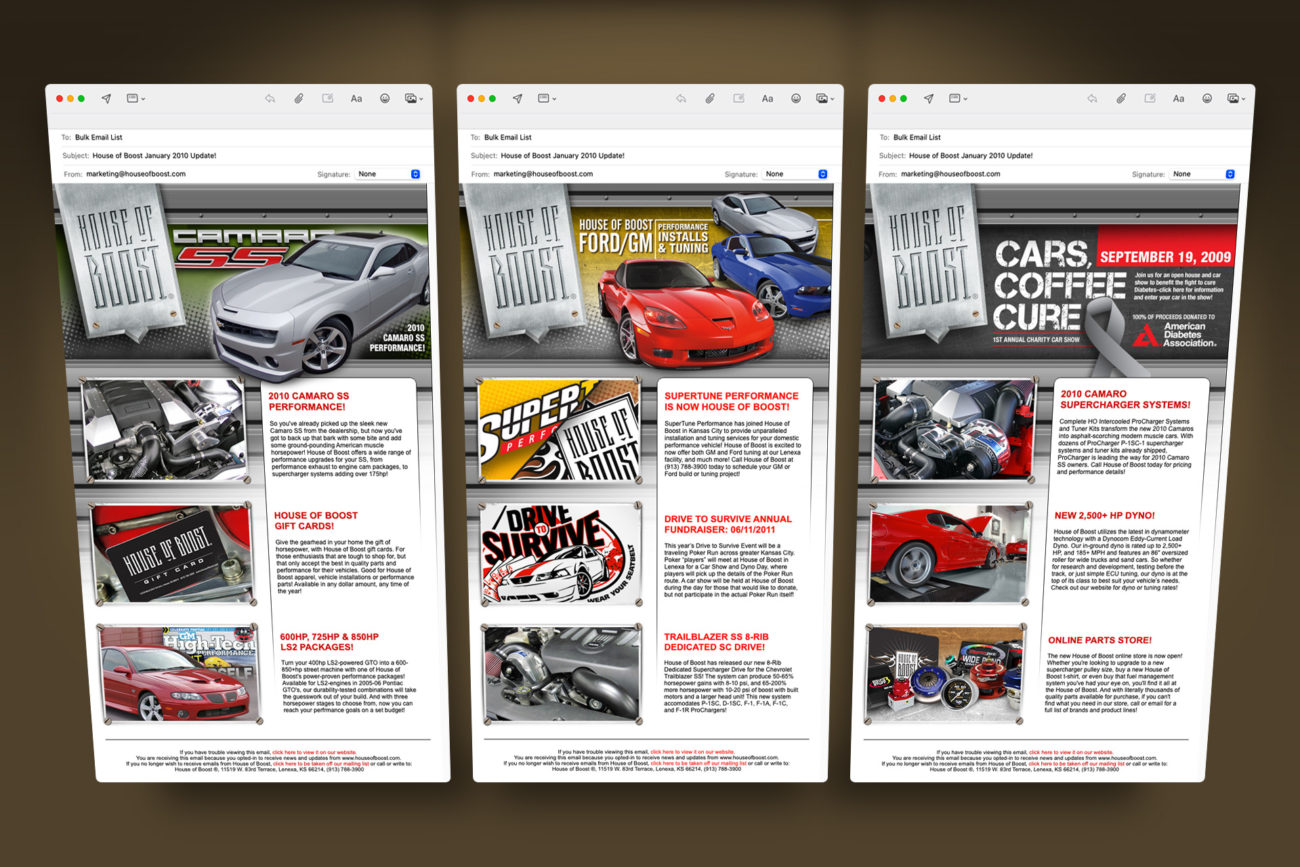Click the Send icon in the rightmost email
This screenshot has width=1300, height=867.
coord(928,98)
